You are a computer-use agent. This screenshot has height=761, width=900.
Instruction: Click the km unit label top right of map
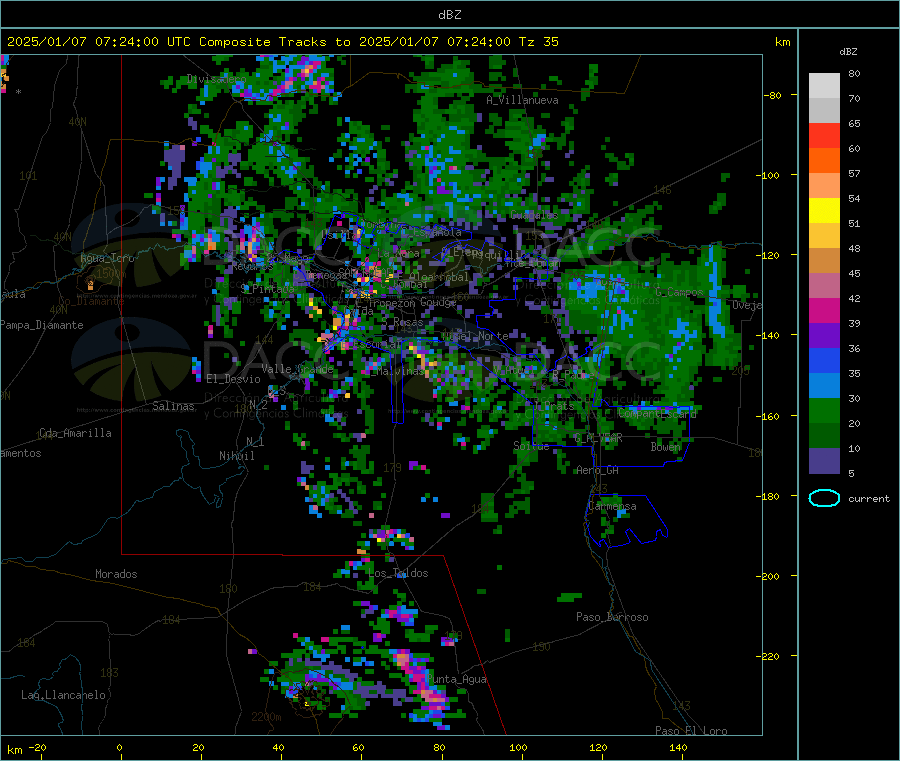click(782, 42)
